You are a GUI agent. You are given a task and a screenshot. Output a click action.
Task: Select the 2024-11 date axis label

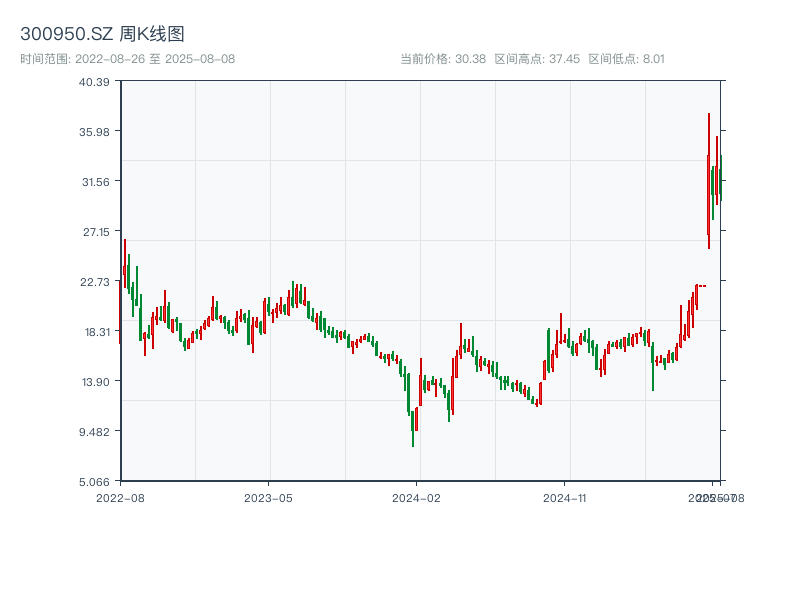click(566, 497)
